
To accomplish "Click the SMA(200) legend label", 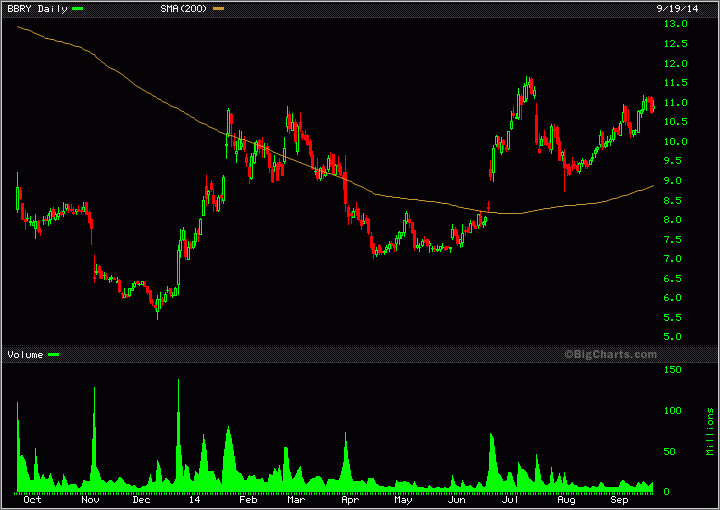I will (x=184, y=9).
